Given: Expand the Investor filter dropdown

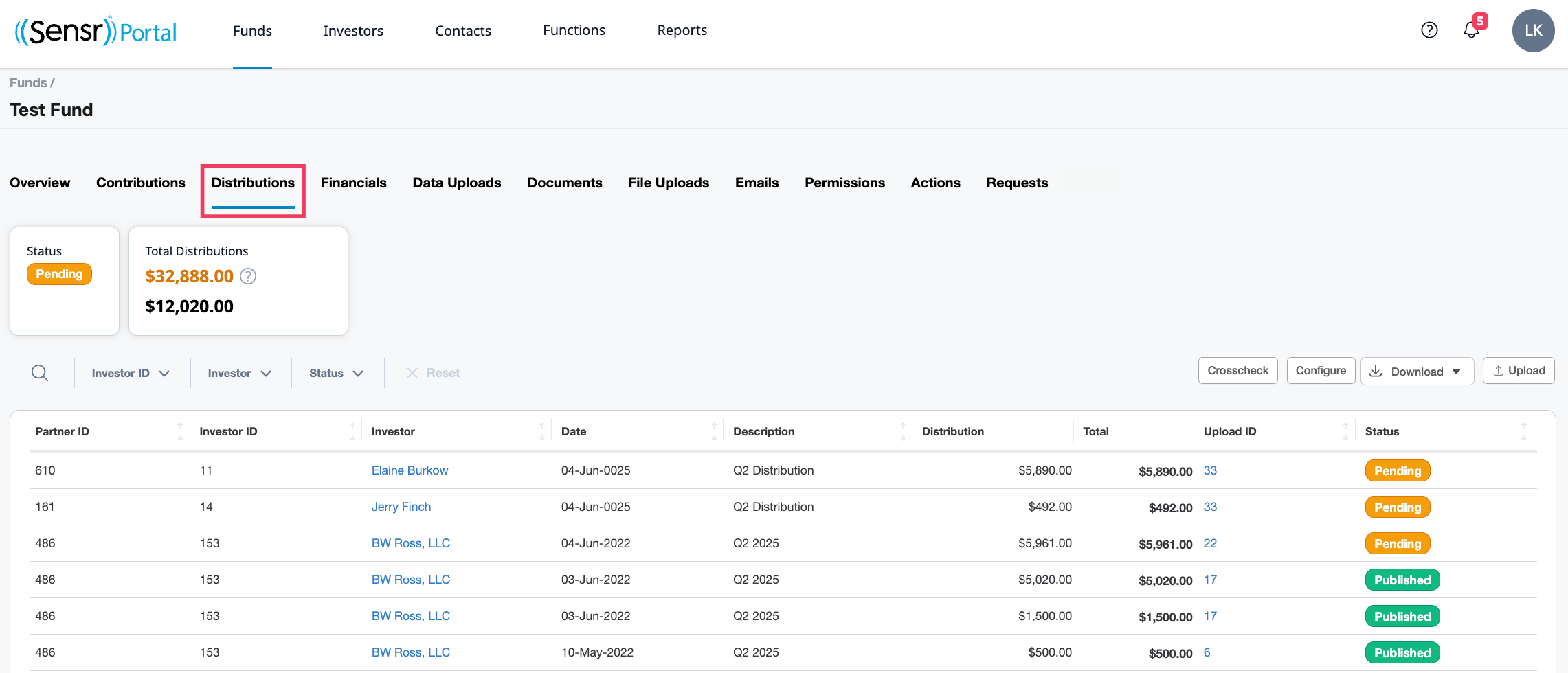Looking at the screenshot, I should 240,373.
